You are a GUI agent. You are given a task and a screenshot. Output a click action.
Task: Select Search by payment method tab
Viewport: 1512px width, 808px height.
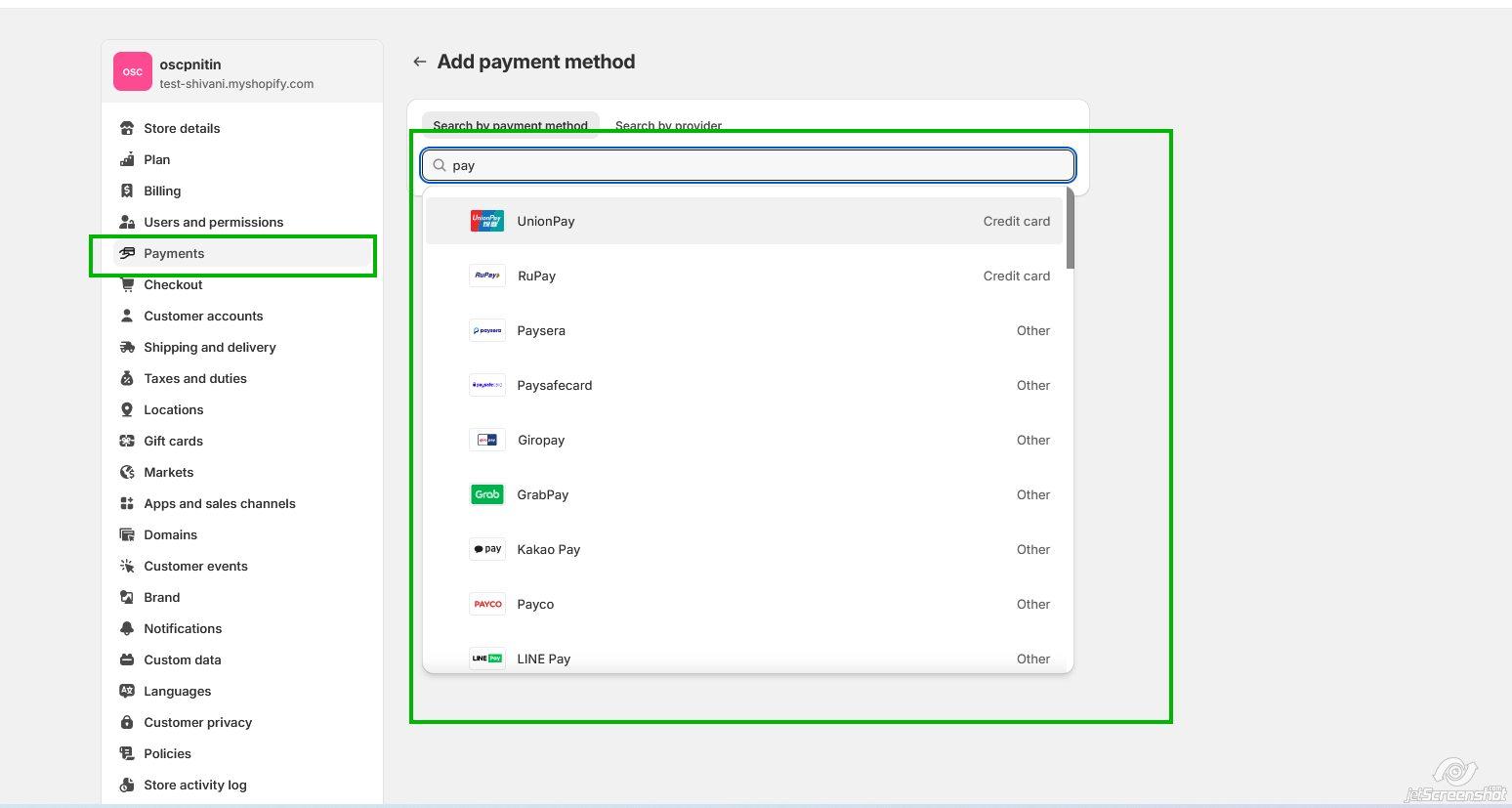[510, 125]
